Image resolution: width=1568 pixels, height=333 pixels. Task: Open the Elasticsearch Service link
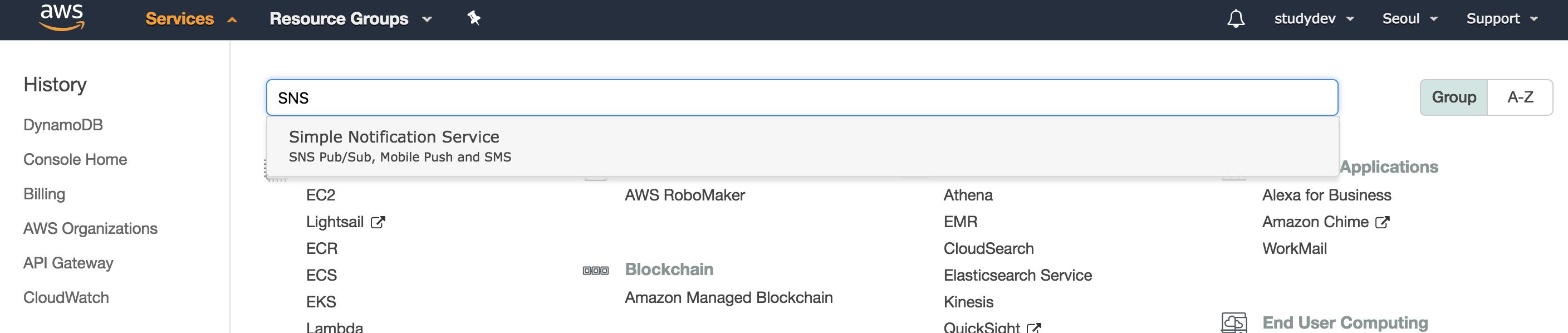coord(1017,275)
